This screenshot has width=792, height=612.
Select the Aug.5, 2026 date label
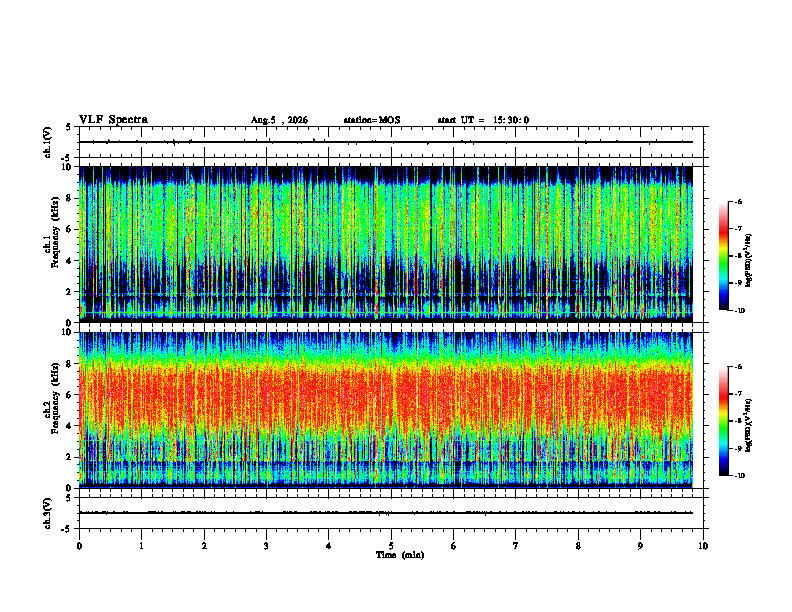pyautogui.click(x=279, y=120)
